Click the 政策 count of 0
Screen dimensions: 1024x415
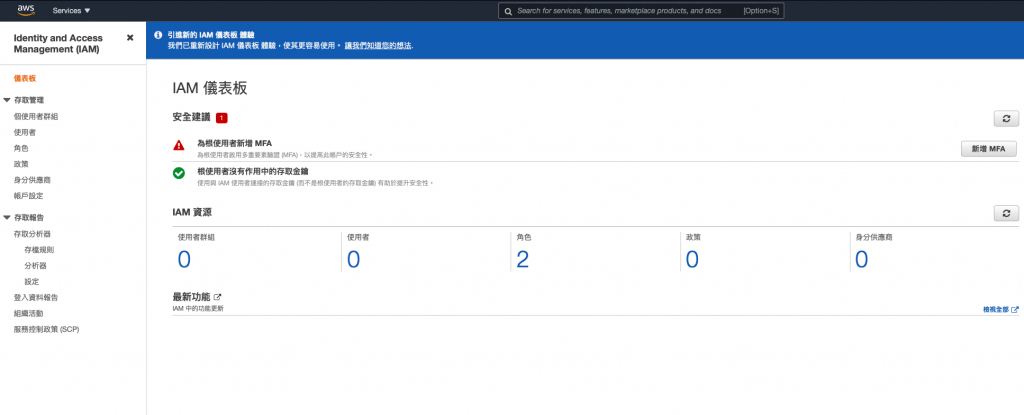(x=692, y=259)
